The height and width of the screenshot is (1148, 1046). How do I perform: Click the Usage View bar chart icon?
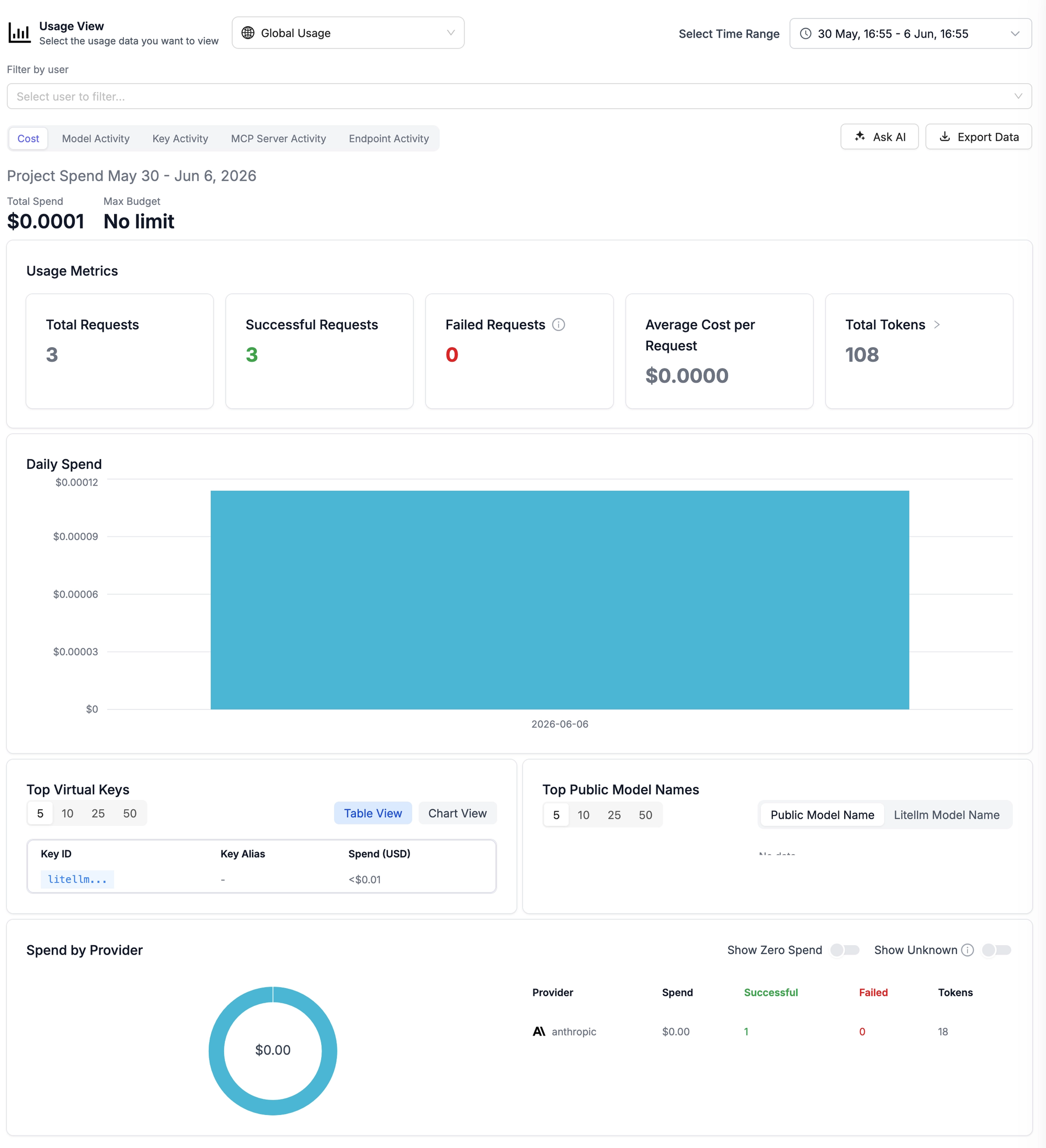click(19, 33)
